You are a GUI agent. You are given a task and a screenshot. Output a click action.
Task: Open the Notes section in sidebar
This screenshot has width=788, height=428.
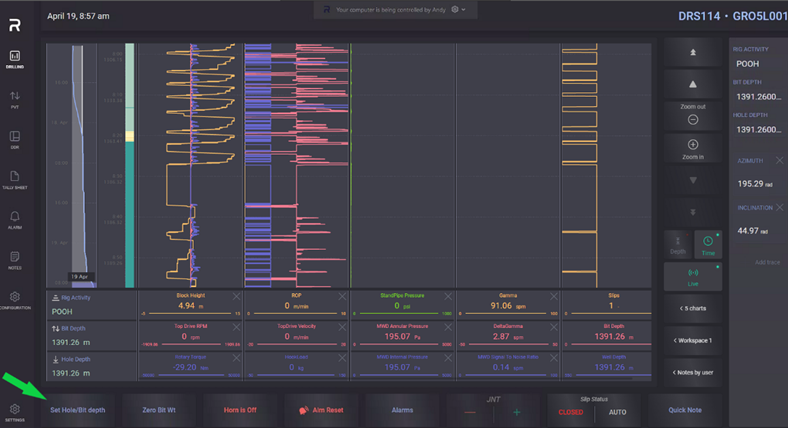tap(15, 259)
